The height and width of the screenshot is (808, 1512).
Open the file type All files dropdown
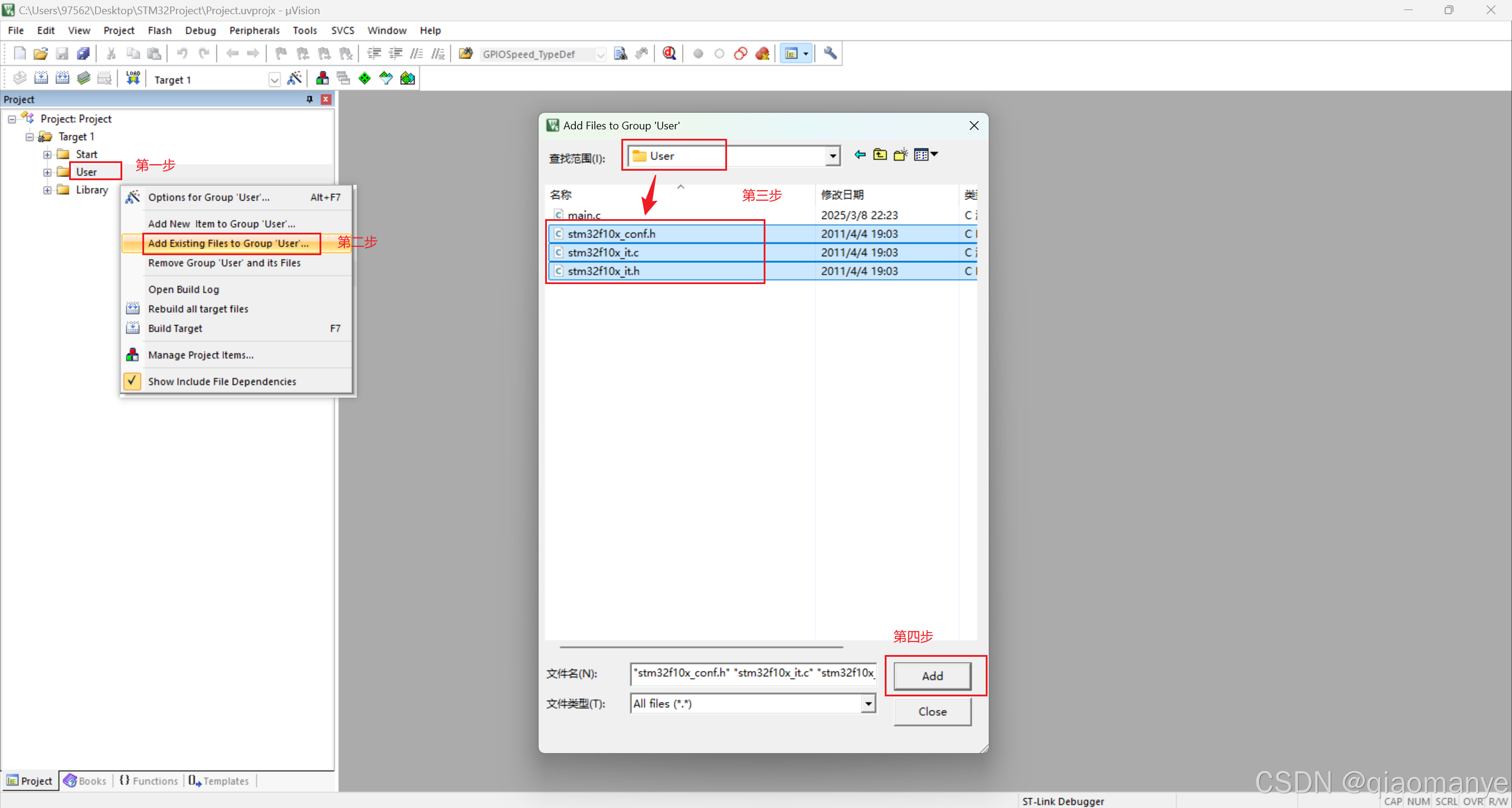(x=868, y=703)
